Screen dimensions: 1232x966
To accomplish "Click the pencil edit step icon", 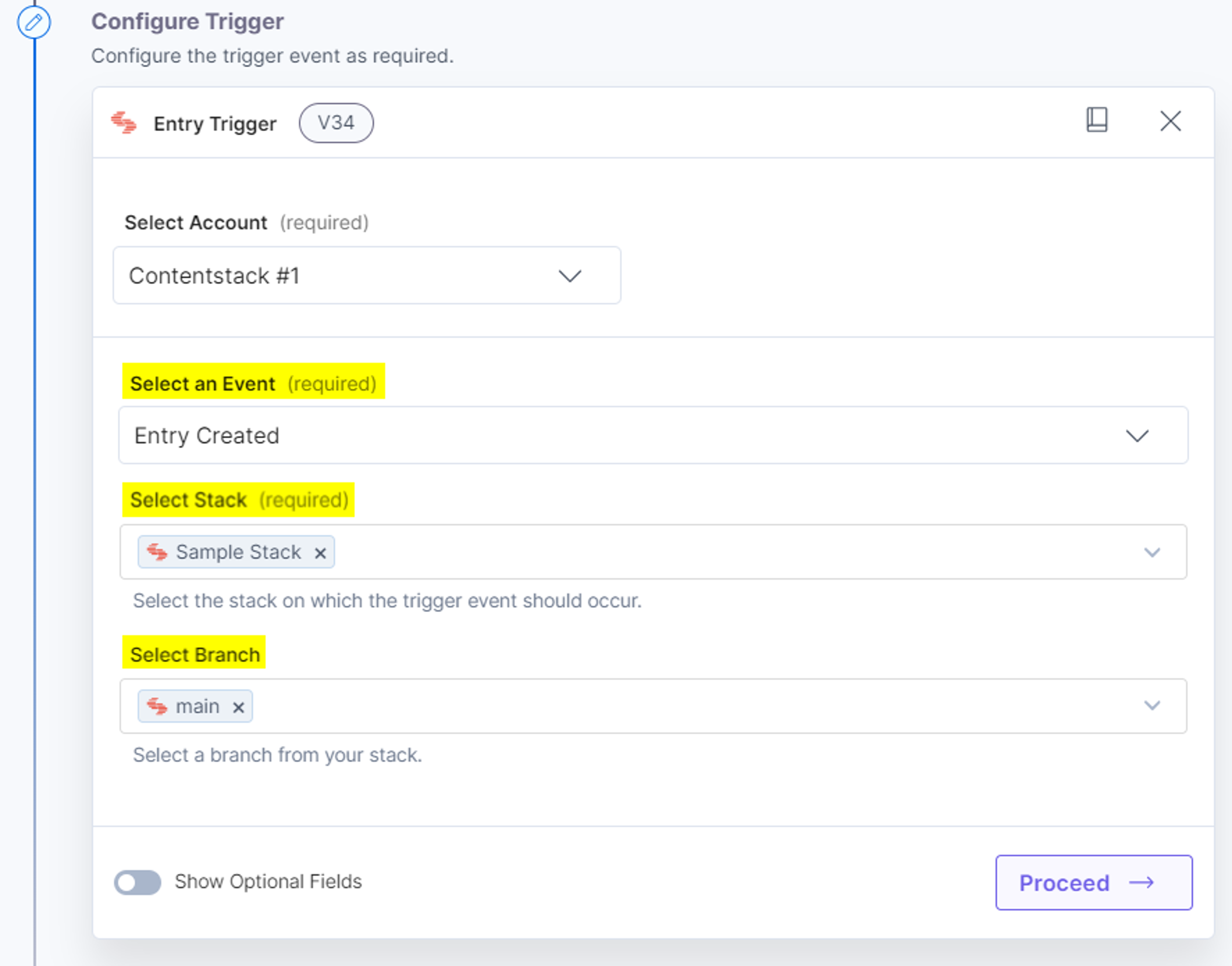I will [34, 22].
